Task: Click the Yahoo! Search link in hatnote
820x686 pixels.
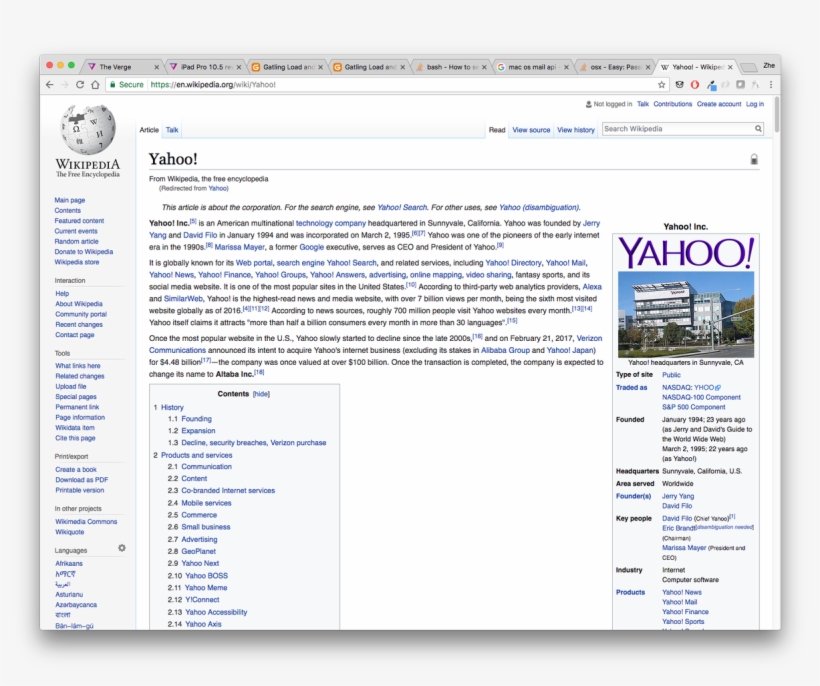Action: 402,207
